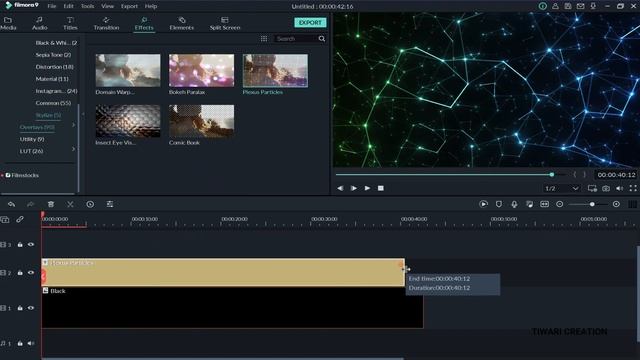Step back one frame in preview
The width and height of the screenshot is (640, 360).
(340, 188)
